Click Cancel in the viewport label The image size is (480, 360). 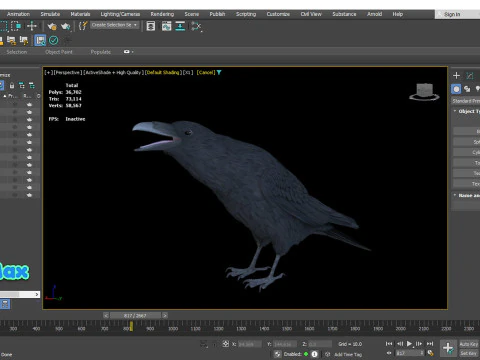[206, 72]
